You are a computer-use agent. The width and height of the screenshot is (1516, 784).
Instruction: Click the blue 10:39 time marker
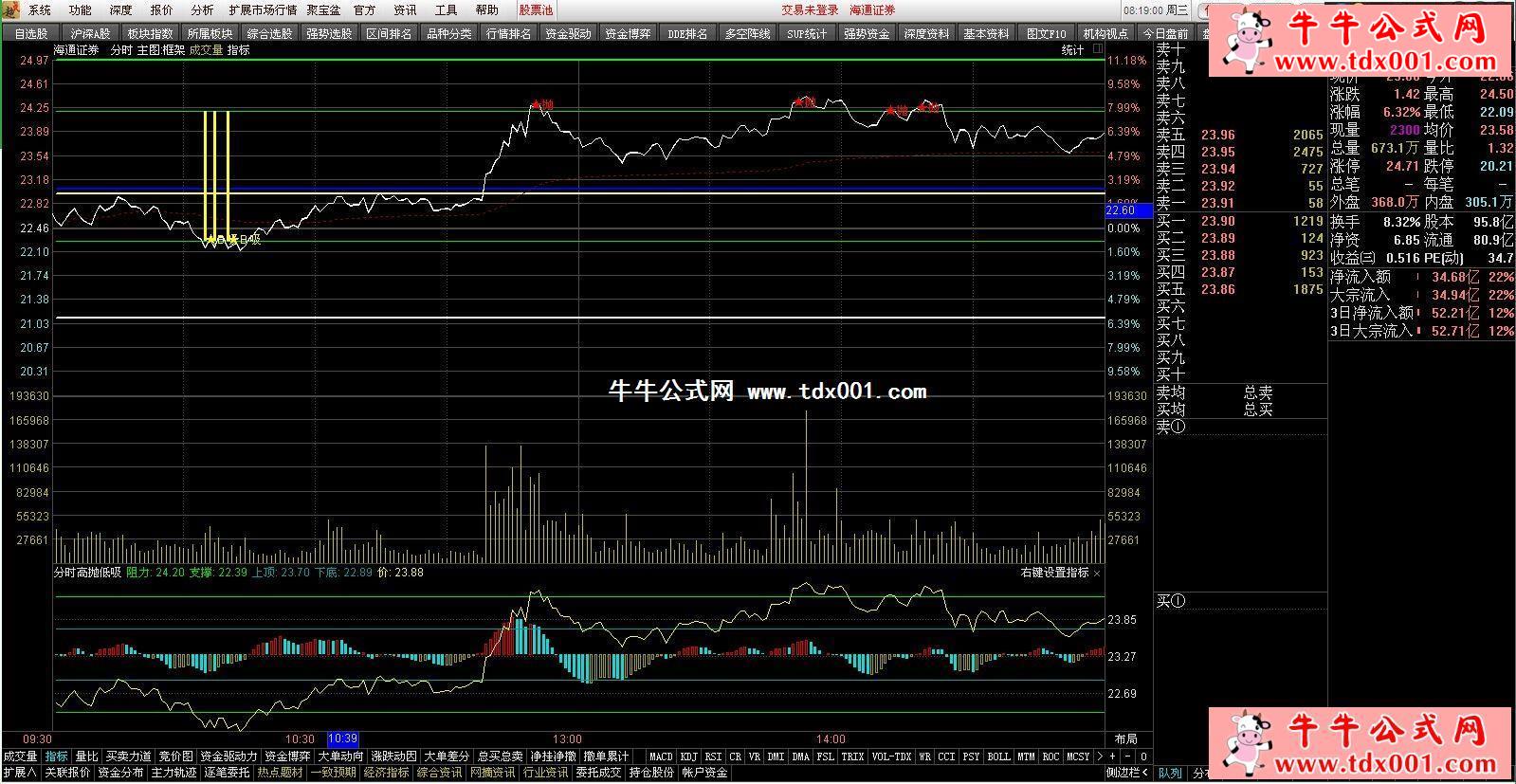[342, 738]
